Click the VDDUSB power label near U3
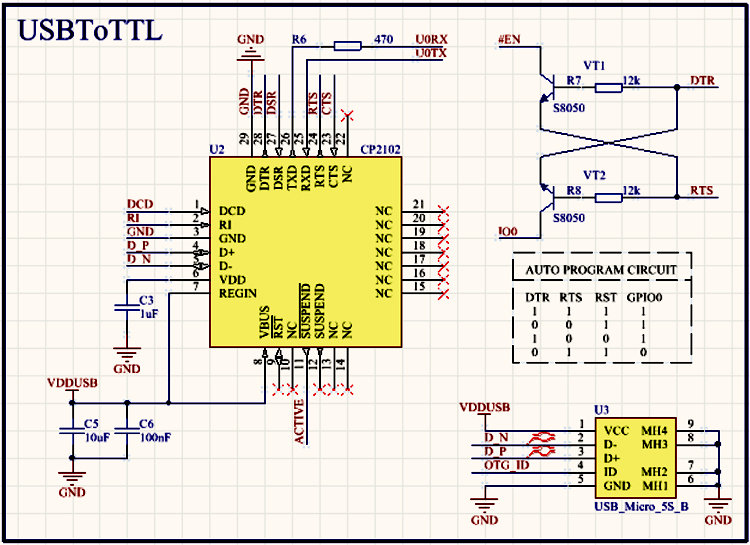Screen dimensions: 750x545 coord(484,408)
